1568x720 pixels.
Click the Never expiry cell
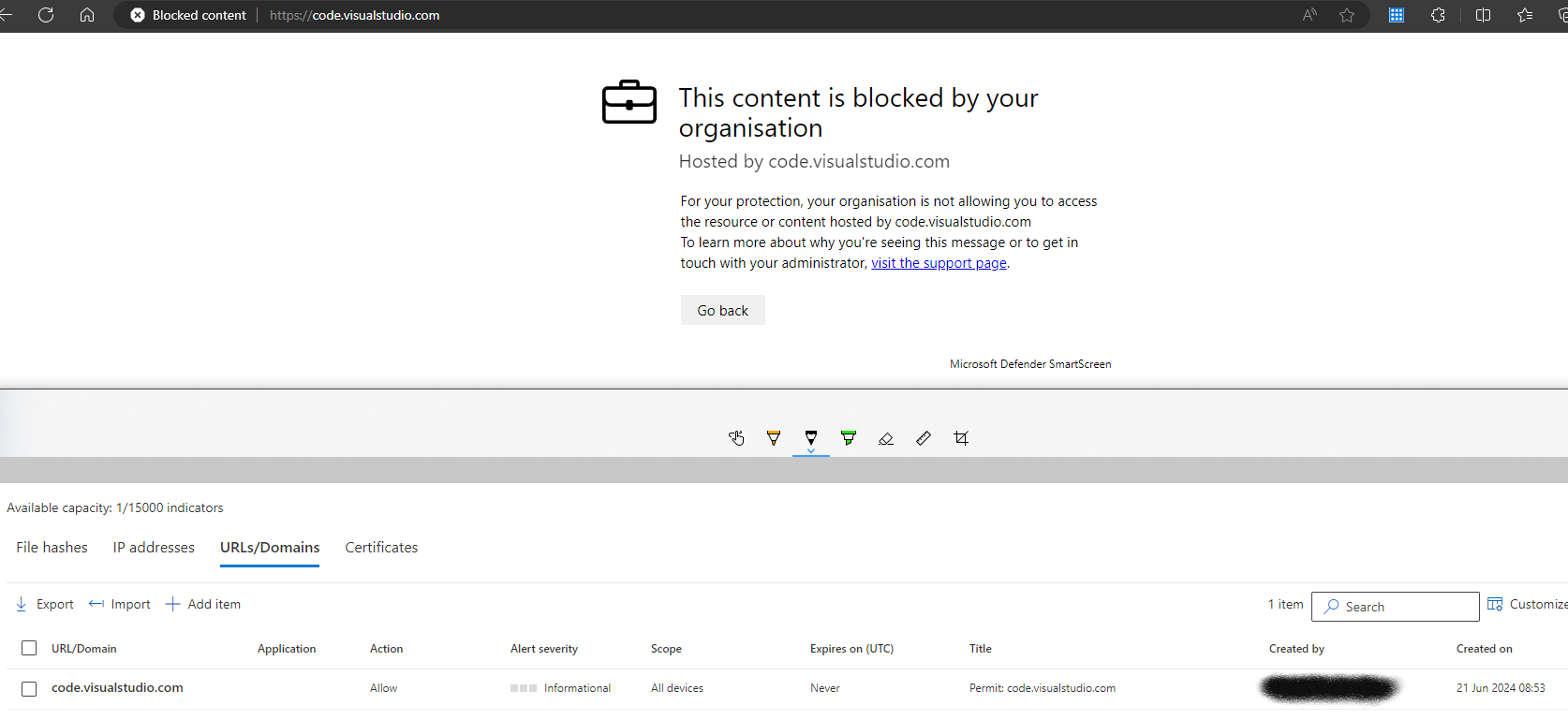coord(825,688)
